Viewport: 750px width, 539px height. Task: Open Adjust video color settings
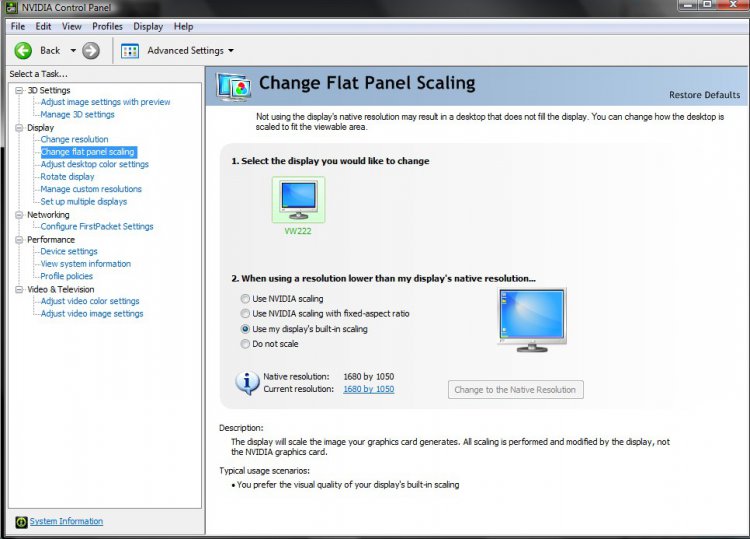click(x=90, y=301)
